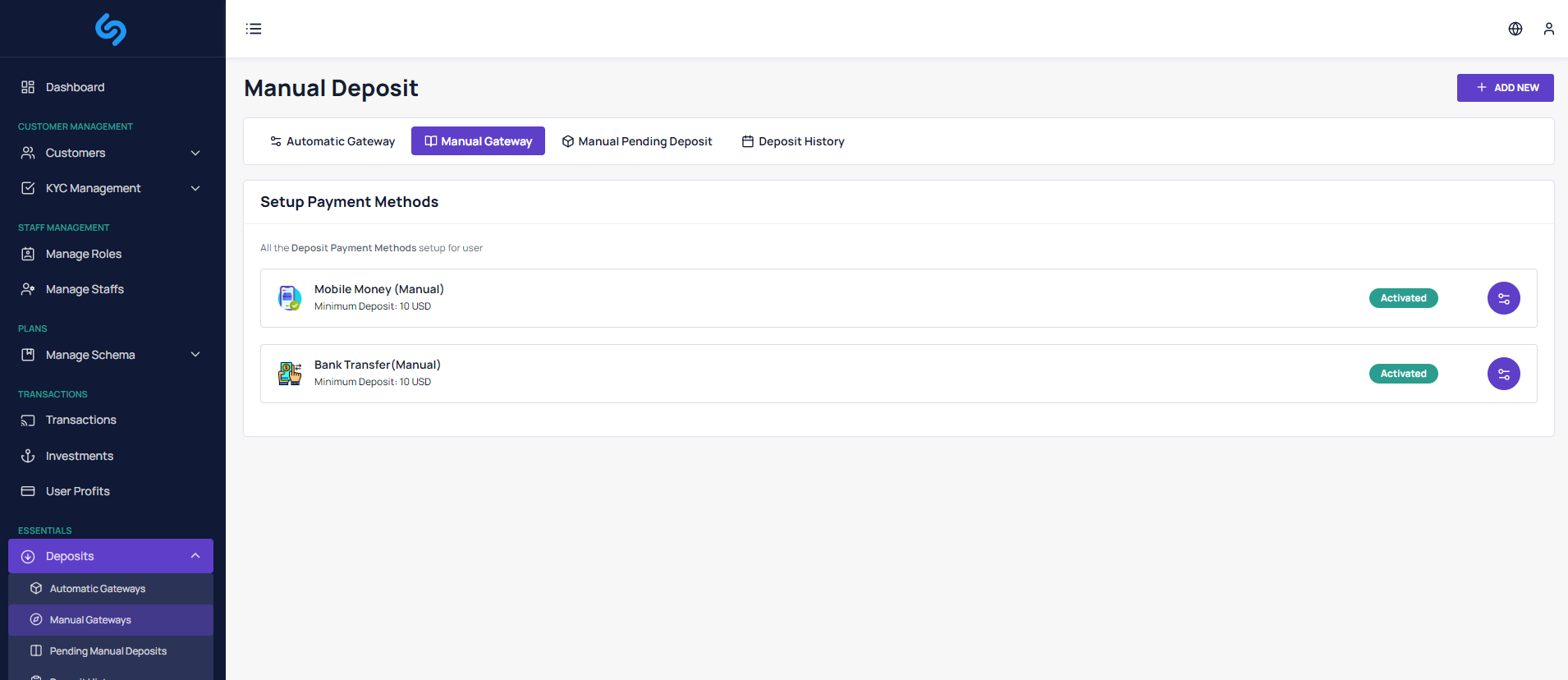Viewport: 1568px width, 680px height.
Task: Click the ADD NEW button
Action: (x=1505, y=88)
